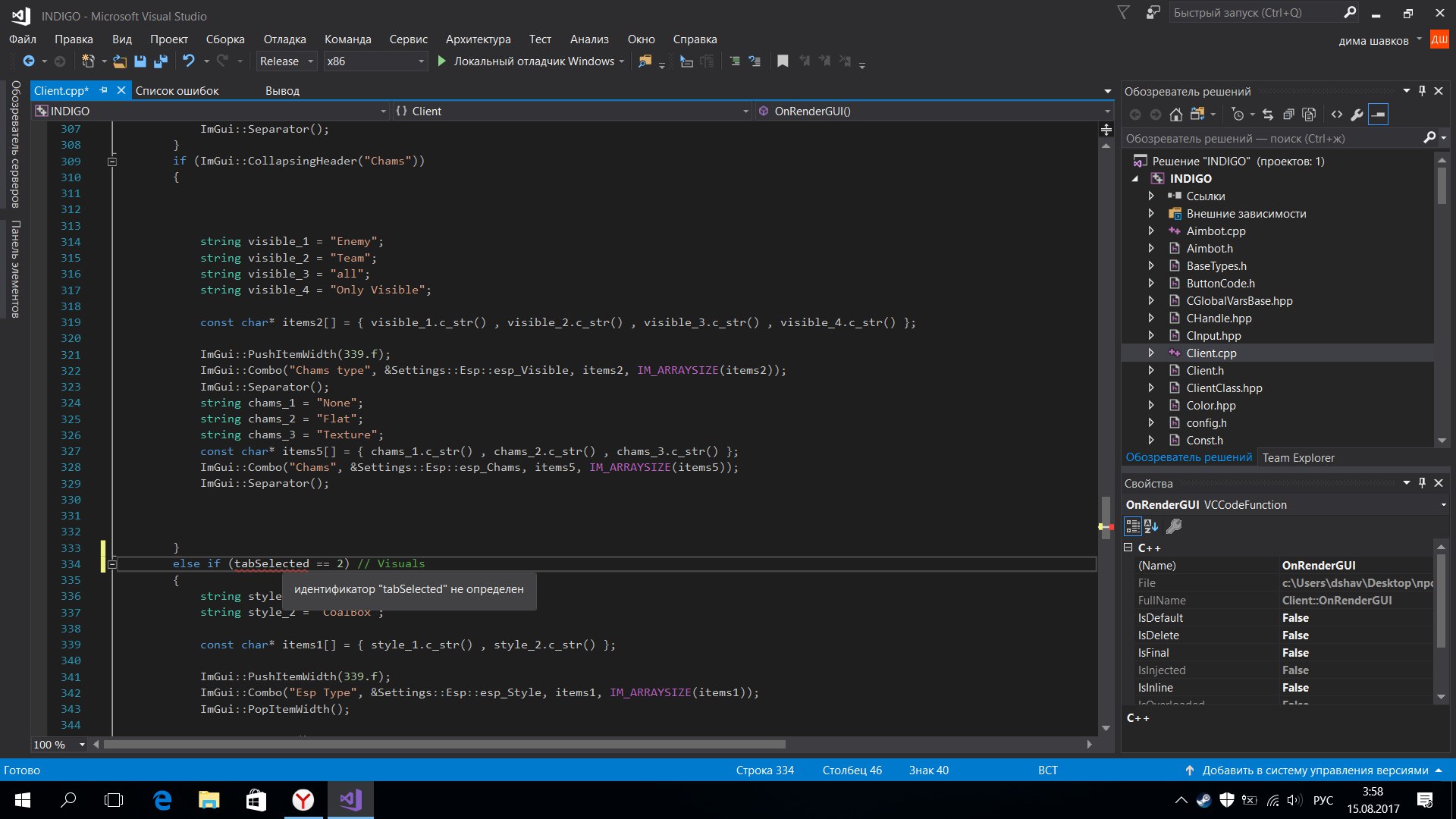Open the x86 platform dropdown

coord(375,61)
